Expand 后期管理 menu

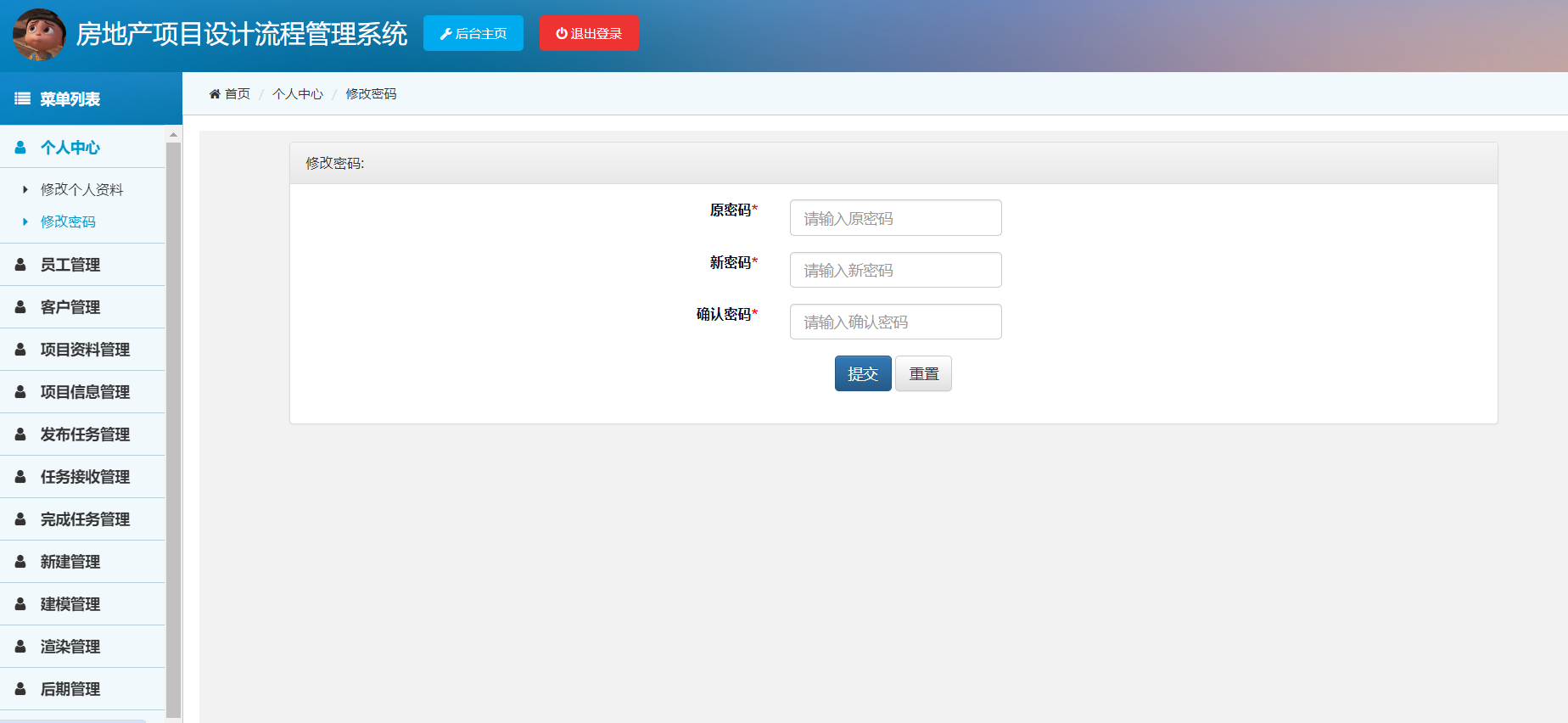click(83, 689)
